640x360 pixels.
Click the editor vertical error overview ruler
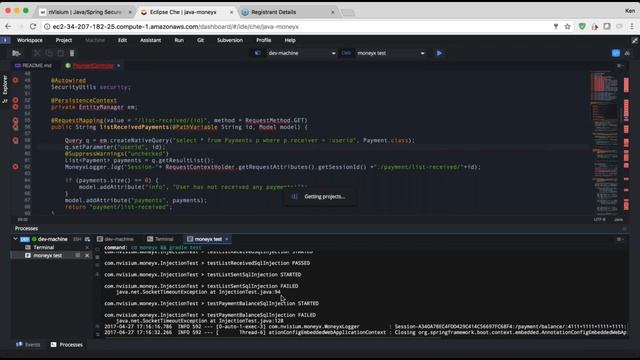click(626, 143)
